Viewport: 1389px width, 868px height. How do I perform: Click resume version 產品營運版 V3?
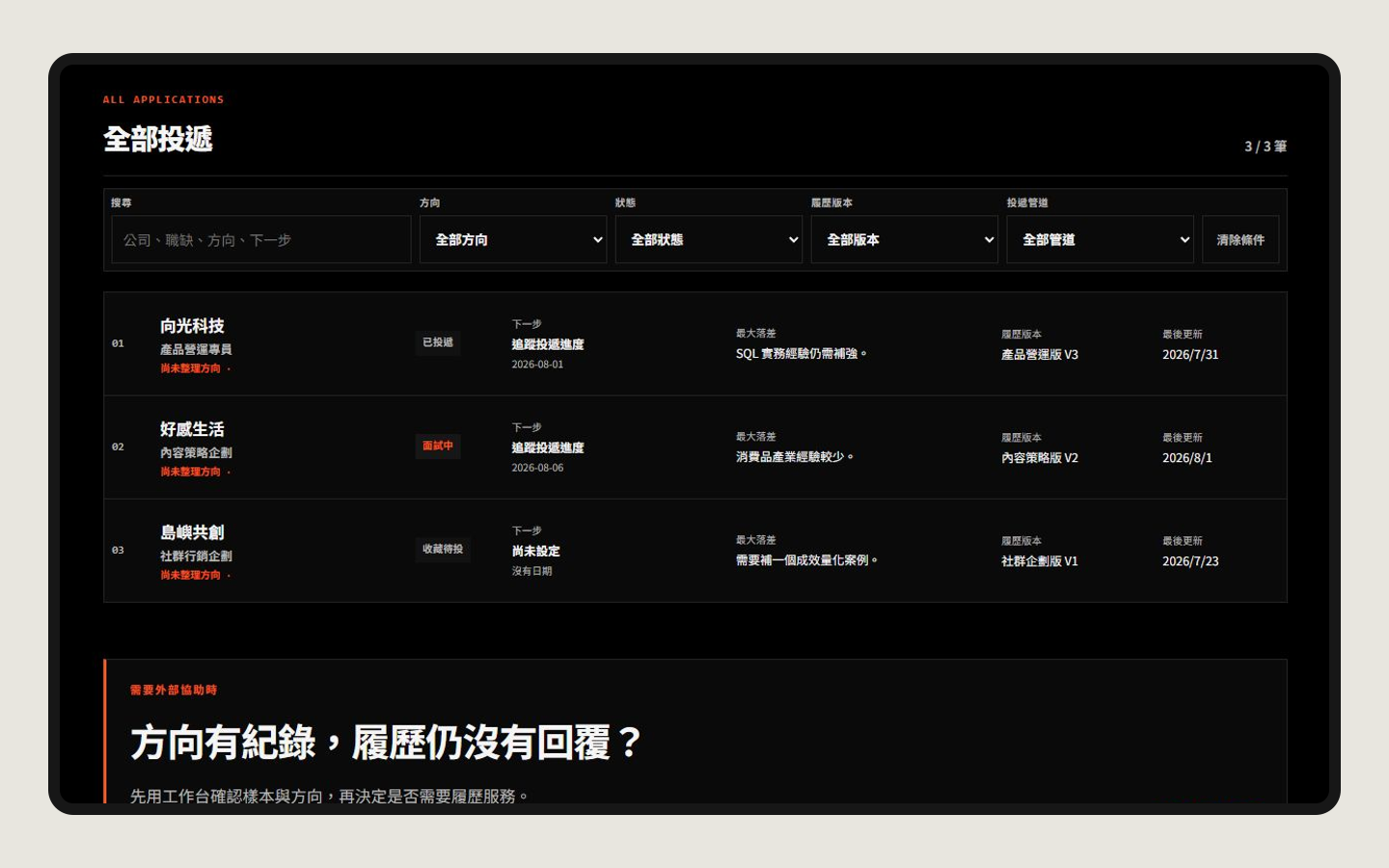(1040, 355)
